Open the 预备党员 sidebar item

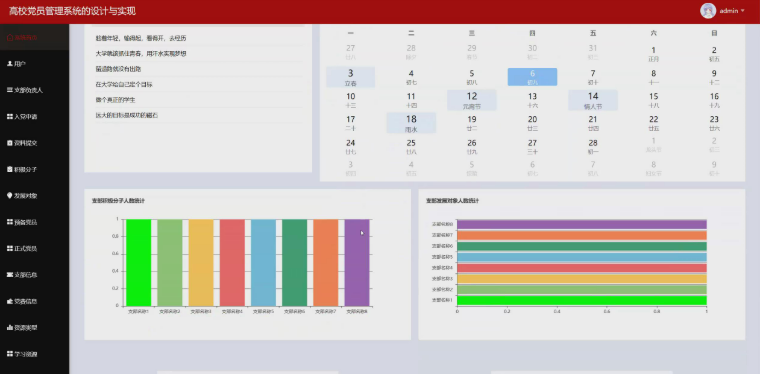click(34, 222)
